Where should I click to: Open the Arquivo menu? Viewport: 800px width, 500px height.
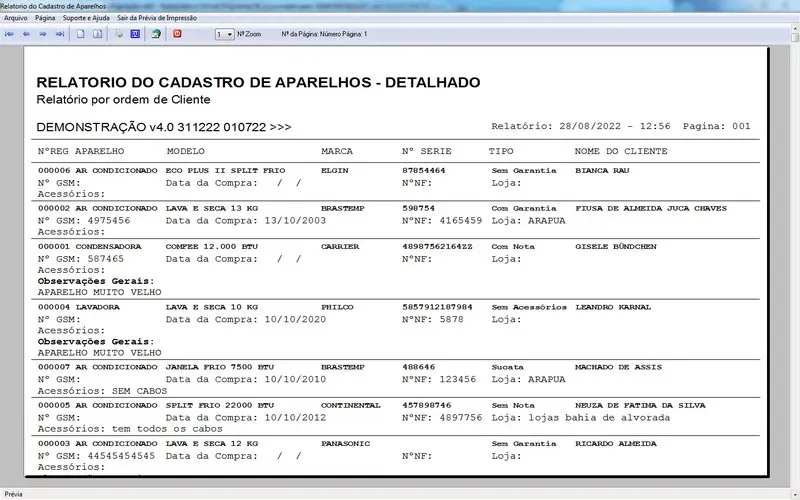click(x=16, y=18)
